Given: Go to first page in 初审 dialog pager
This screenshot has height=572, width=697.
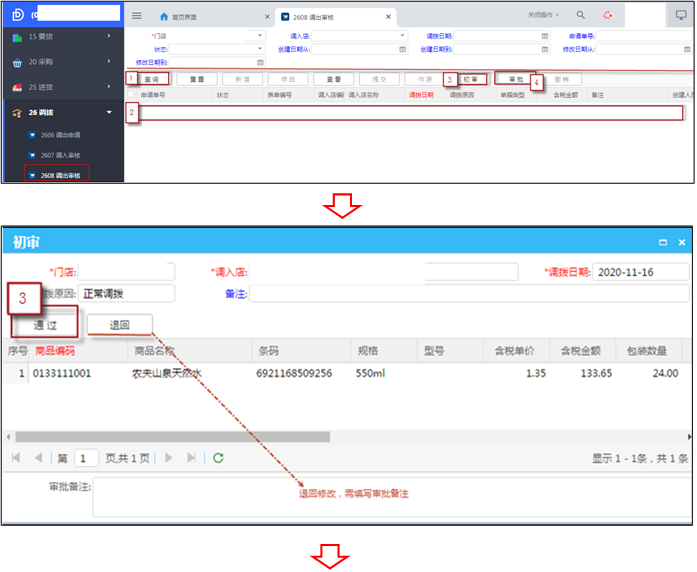Looking at the screenshot, I should coord(16,457).
